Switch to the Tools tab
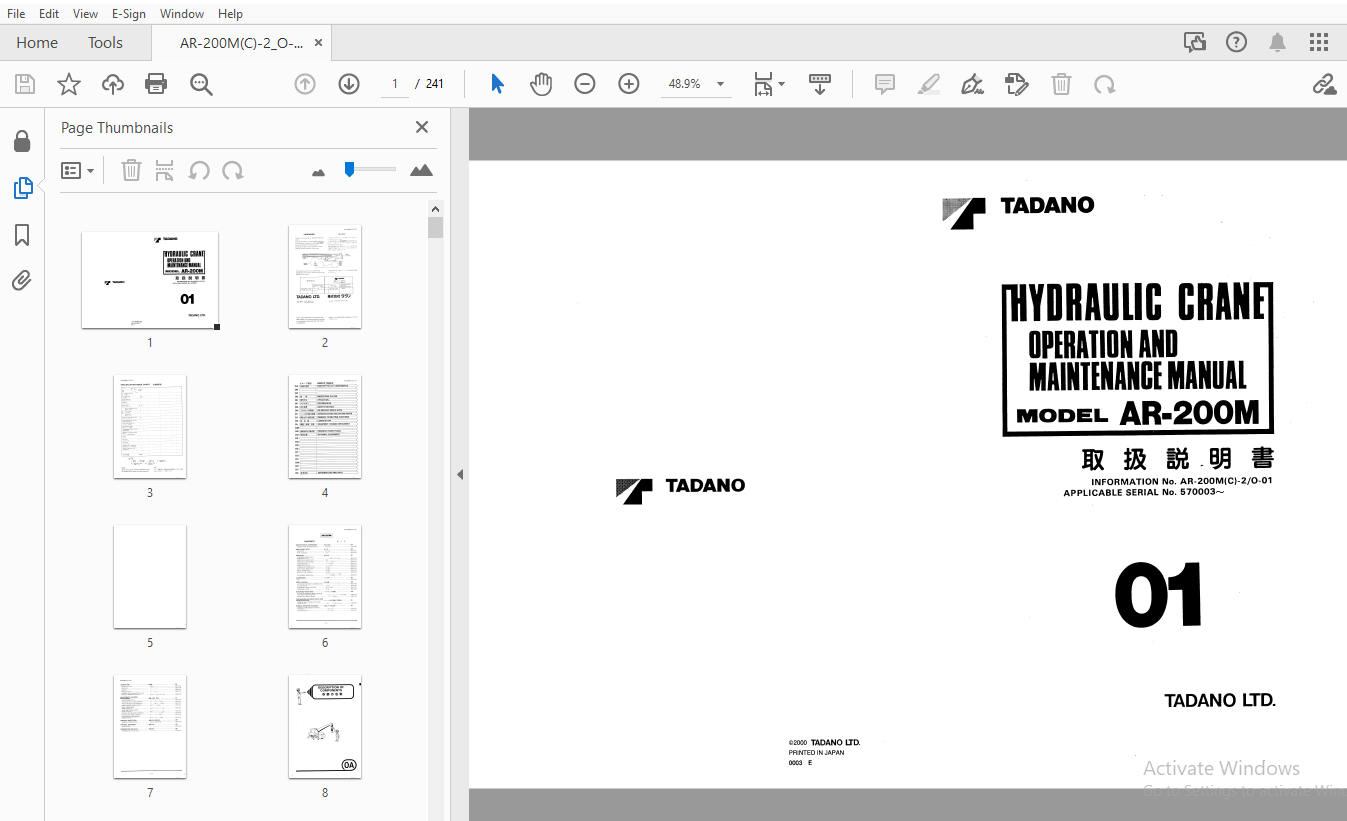 point(105,43)
